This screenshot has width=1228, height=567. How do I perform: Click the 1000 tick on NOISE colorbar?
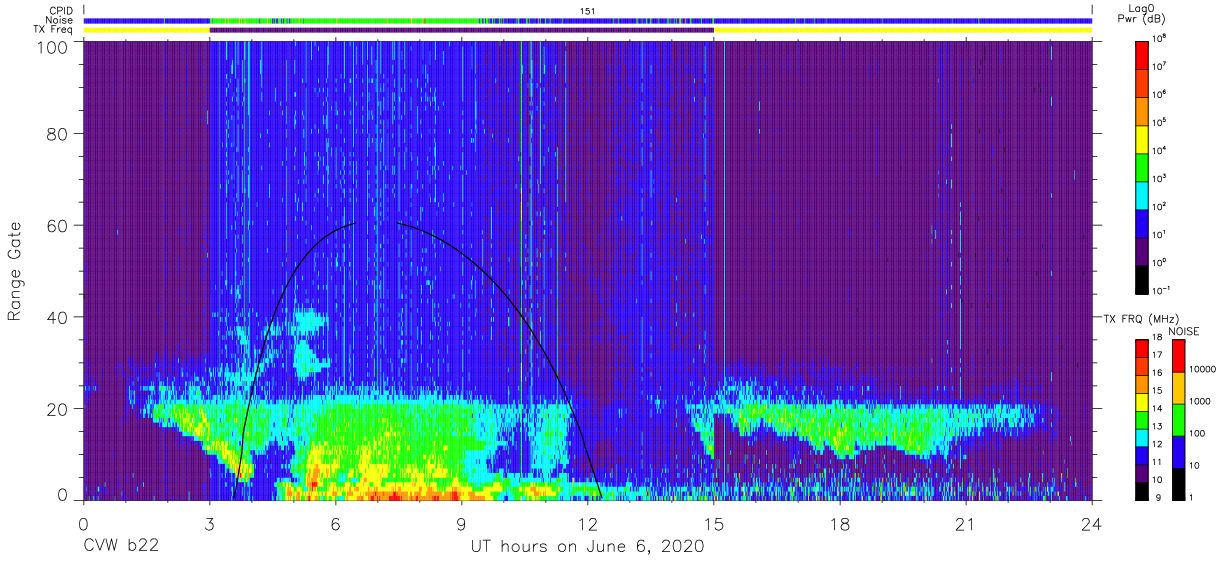click(x=1202, y=400)
